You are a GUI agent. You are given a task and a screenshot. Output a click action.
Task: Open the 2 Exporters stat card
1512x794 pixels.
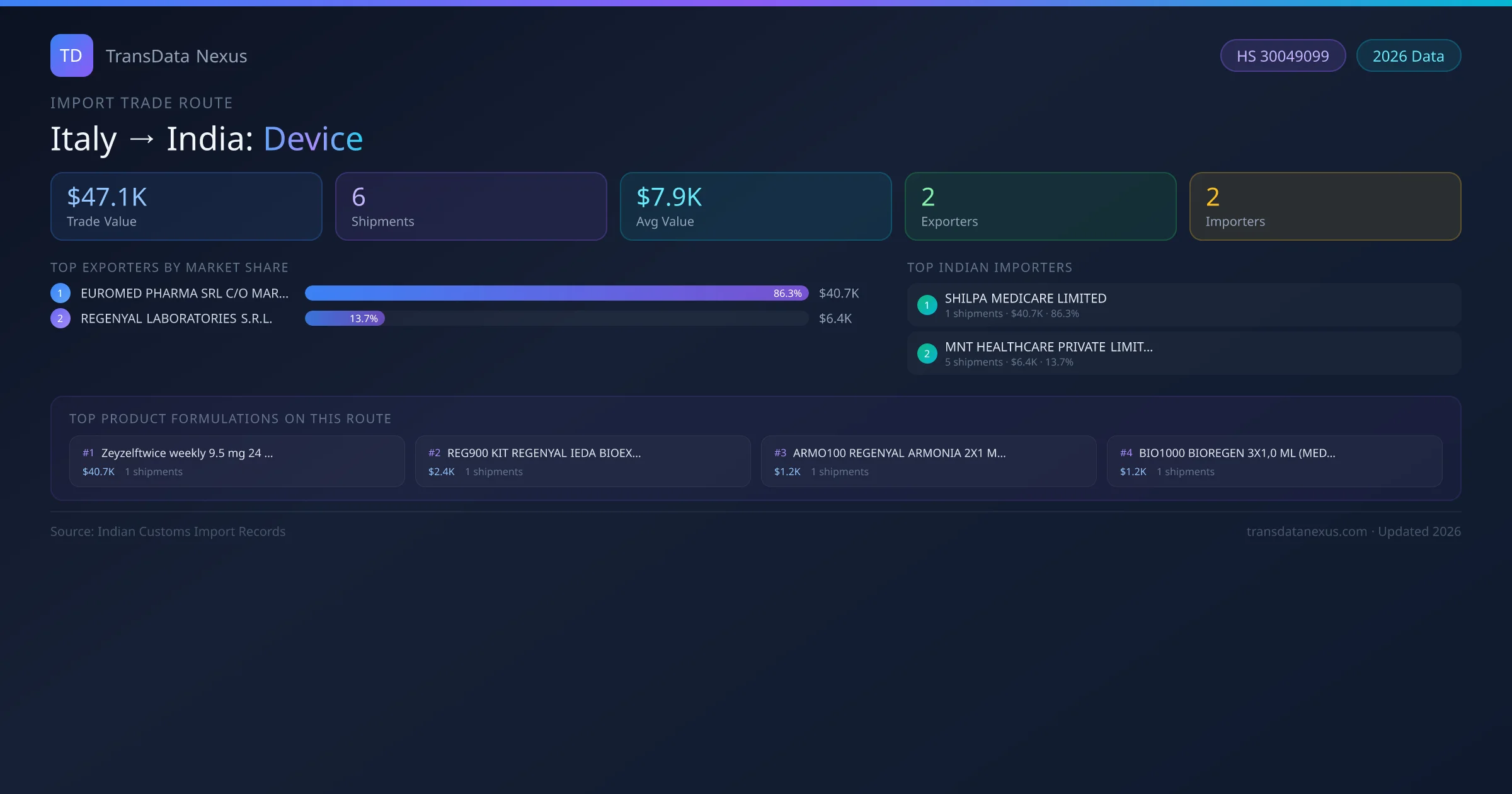[1040, 207]
